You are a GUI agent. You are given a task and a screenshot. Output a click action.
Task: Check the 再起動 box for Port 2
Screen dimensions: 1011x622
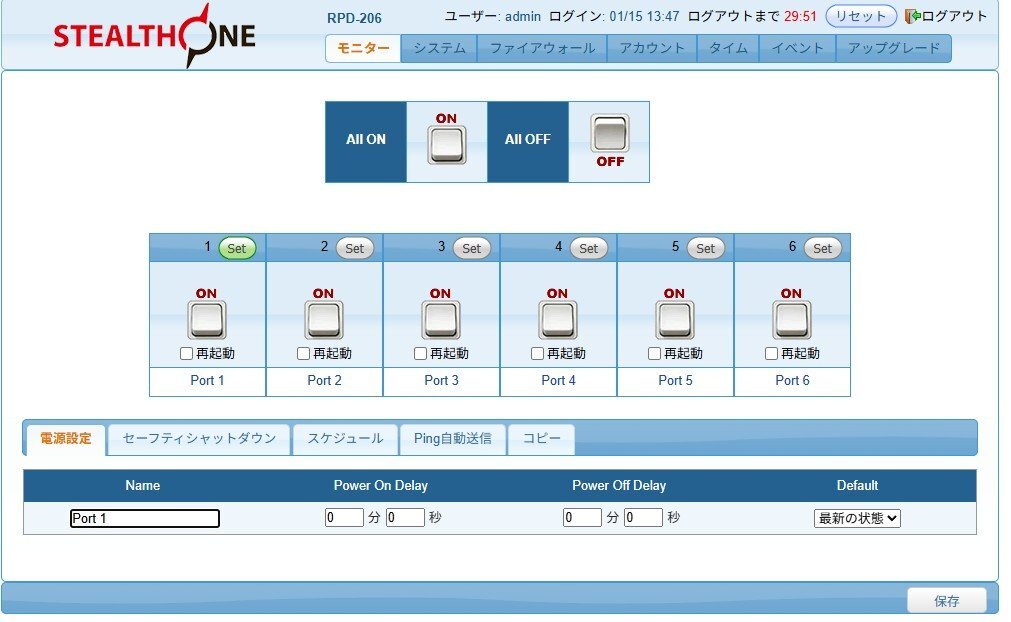point(304,353)
